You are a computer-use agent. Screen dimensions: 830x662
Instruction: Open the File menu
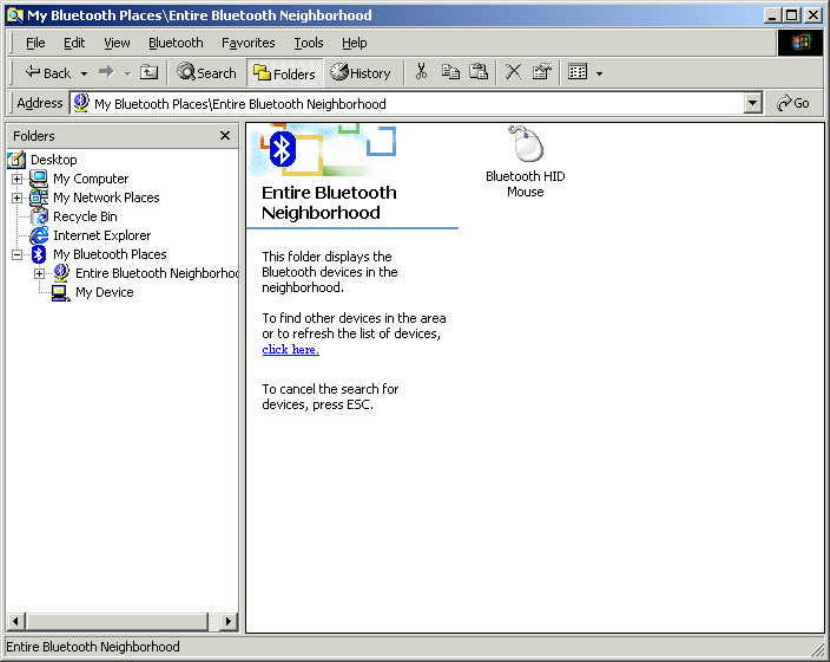click(x=35, y=43)
